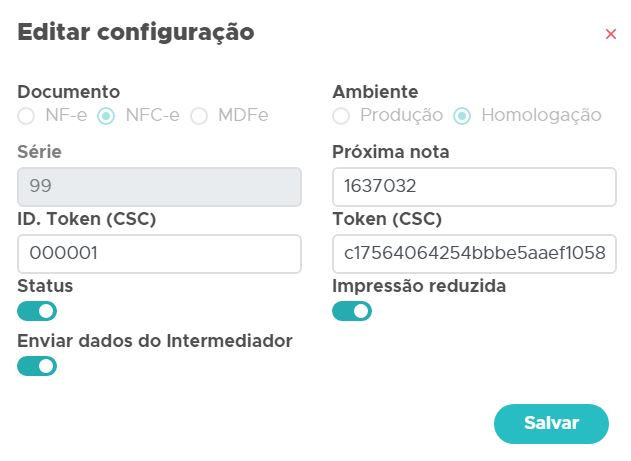Select Produção as the environment
Screen dimensions: 631x461
coord(341,116)
